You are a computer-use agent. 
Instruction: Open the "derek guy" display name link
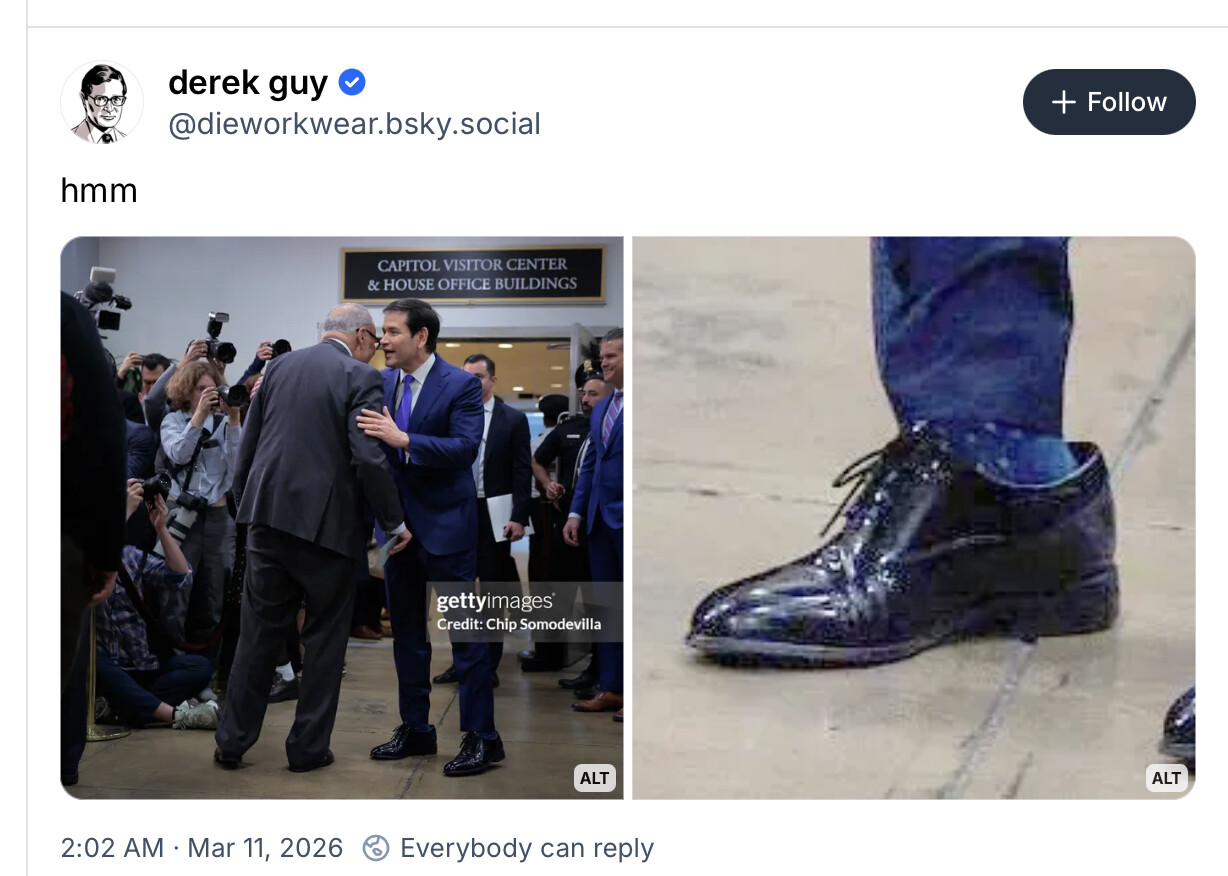(x=248, y=83)
